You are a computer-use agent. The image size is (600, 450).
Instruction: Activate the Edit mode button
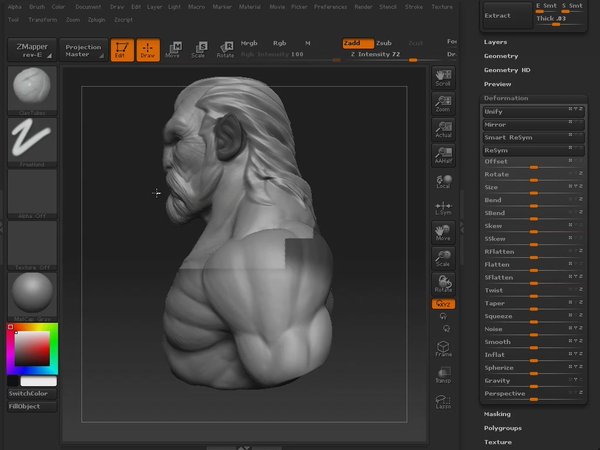[x=122, y=50]
